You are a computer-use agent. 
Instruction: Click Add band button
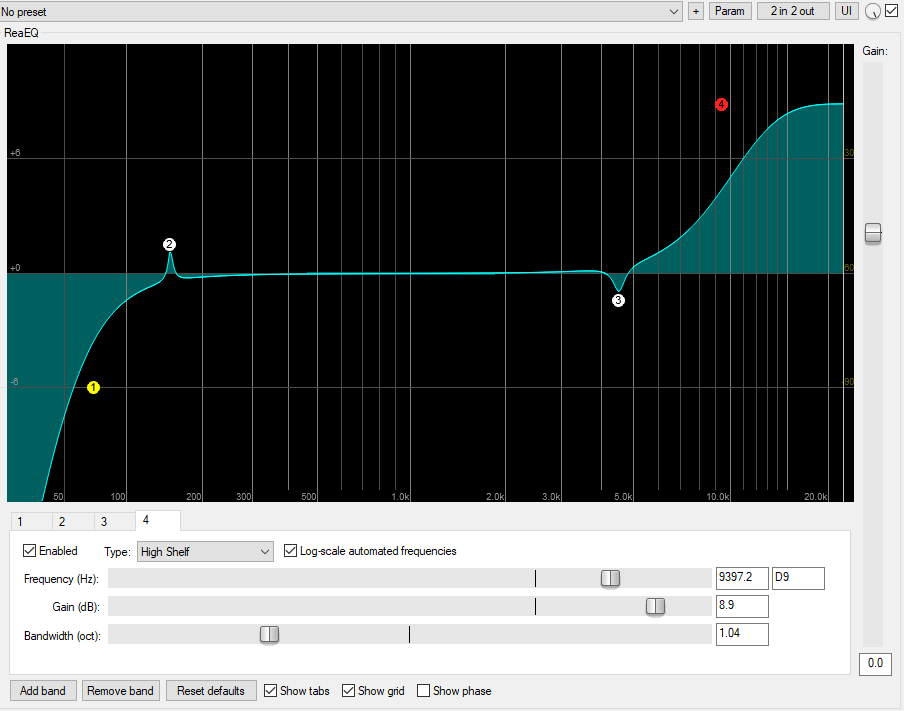43,690
